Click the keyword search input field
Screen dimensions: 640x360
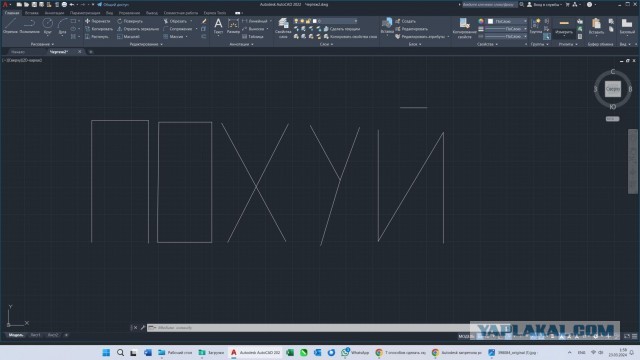[x=489, y=4]
